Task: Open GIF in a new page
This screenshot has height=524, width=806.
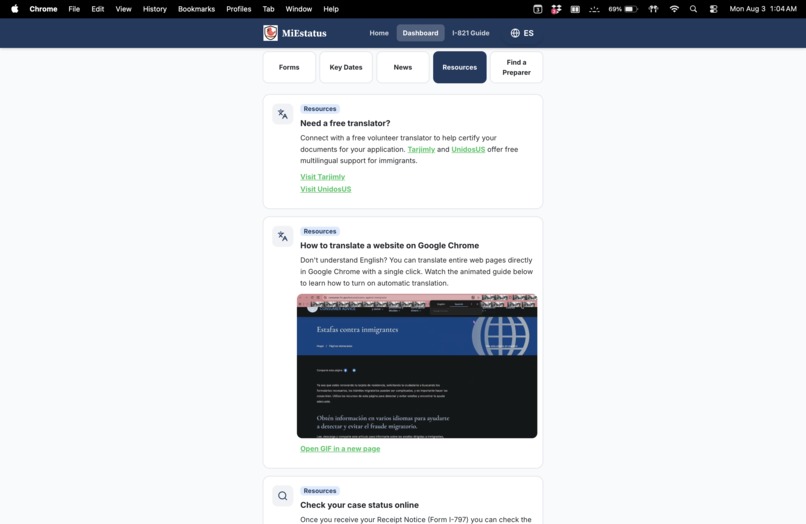Action: pos(340,448)
